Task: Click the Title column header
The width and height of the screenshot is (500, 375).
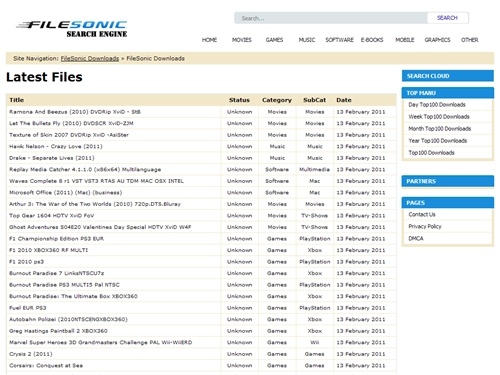Action: tap(17, 100)
